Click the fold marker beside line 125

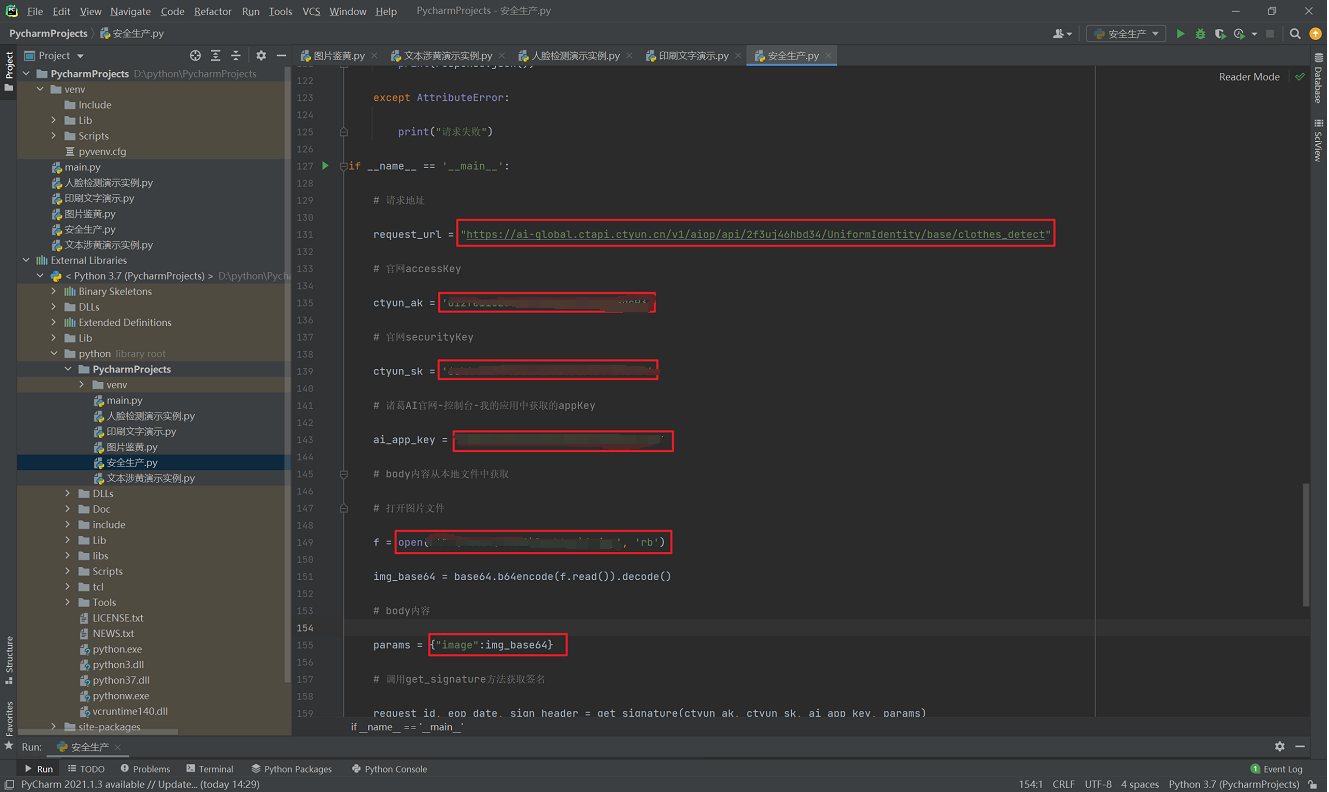pyautogui.click(x=343, y=132)
